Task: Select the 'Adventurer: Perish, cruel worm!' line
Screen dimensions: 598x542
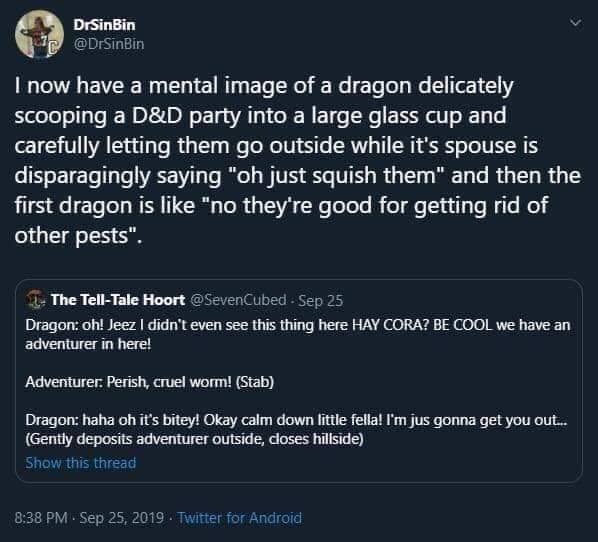Action: [x=150, y=382]
